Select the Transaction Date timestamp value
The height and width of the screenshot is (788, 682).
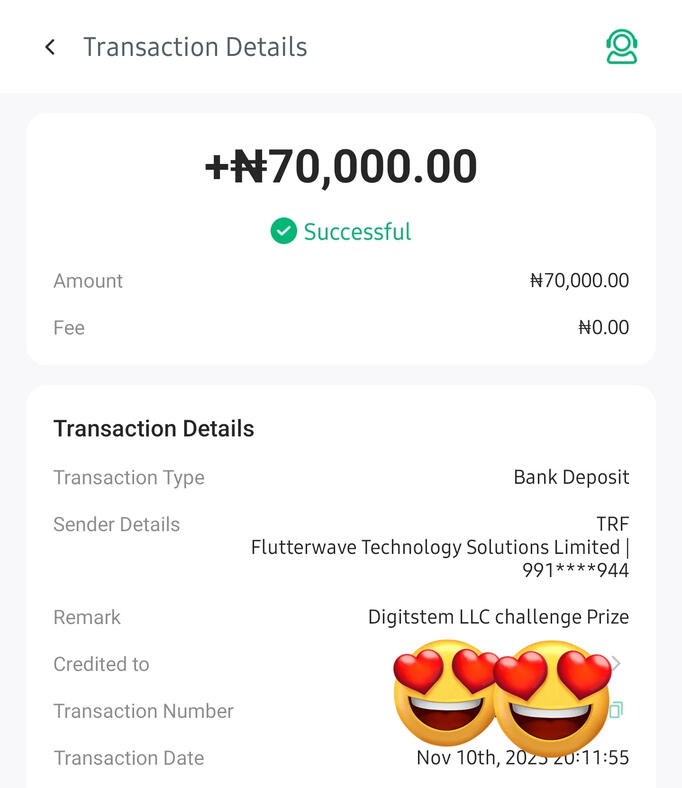[x=522, y=758]
